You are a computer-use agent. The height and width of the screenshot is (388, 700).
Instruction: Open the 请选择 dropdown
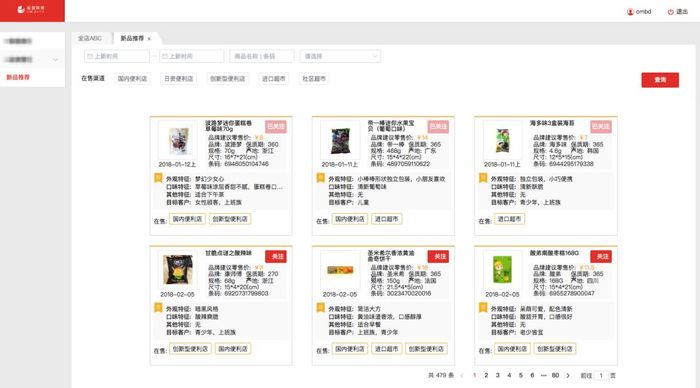[340, 56]
